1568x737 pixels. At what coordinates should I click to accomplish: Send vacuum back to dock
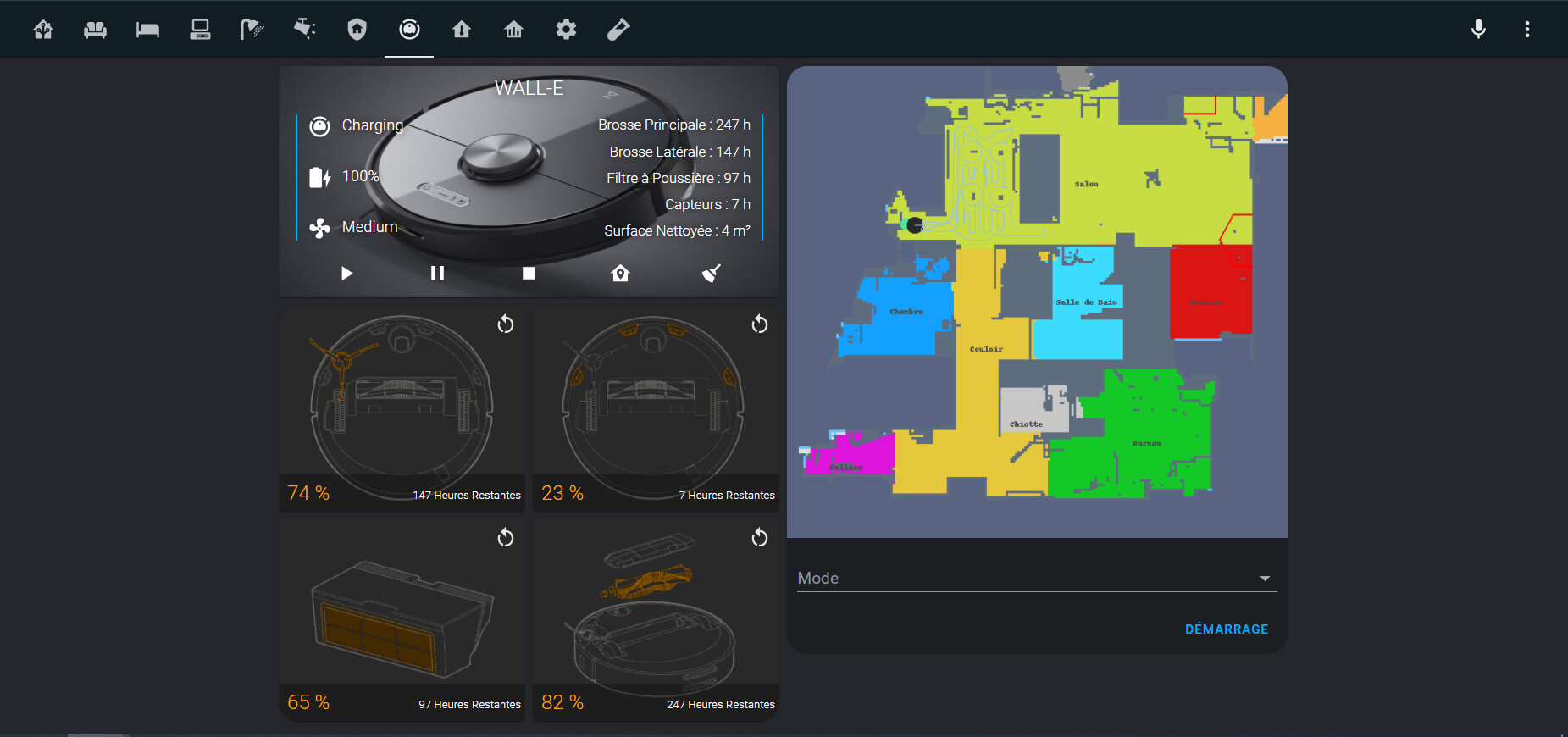[x=620, y=273]
